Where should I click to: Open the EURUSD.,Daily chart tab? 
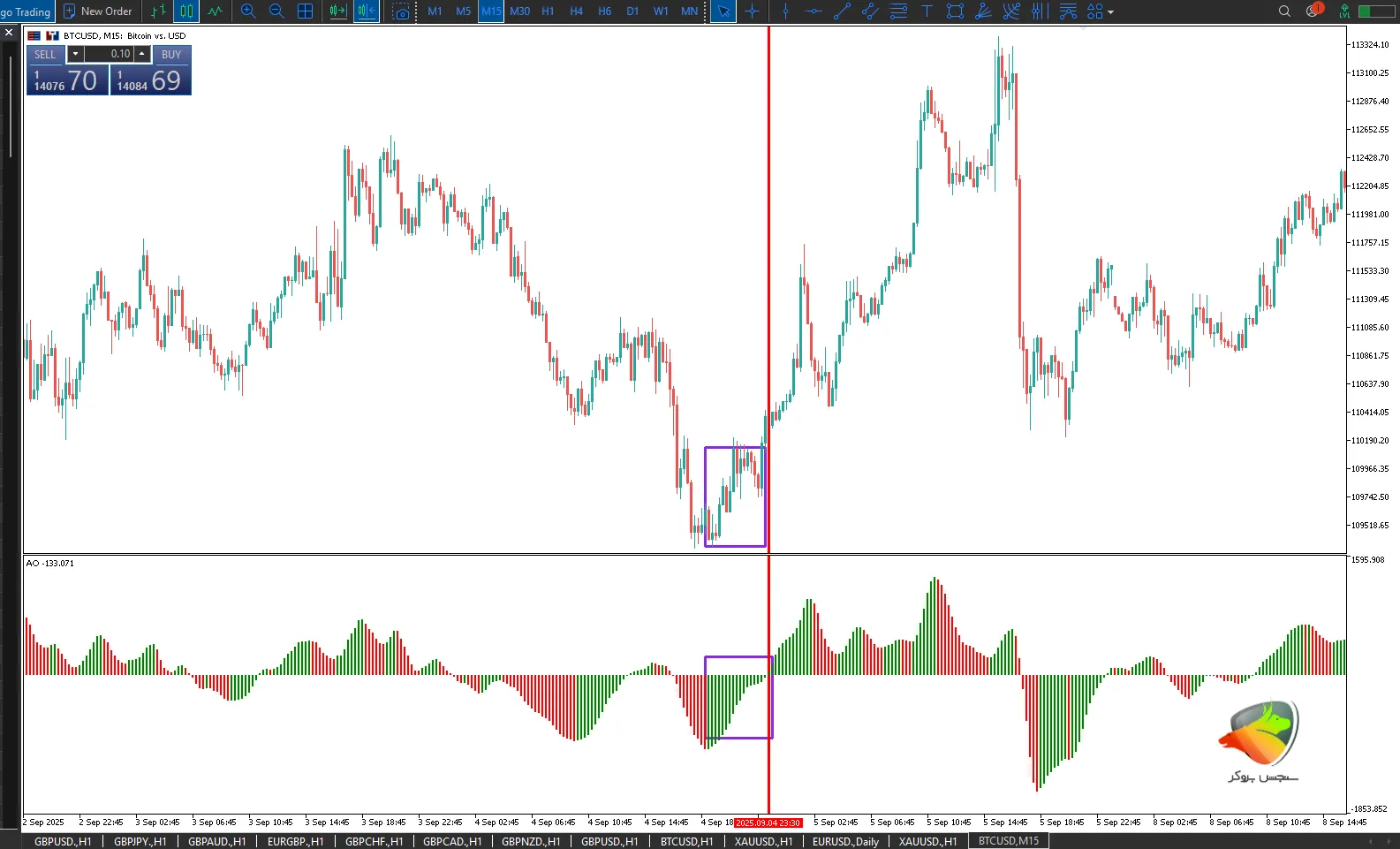[845, 841]
